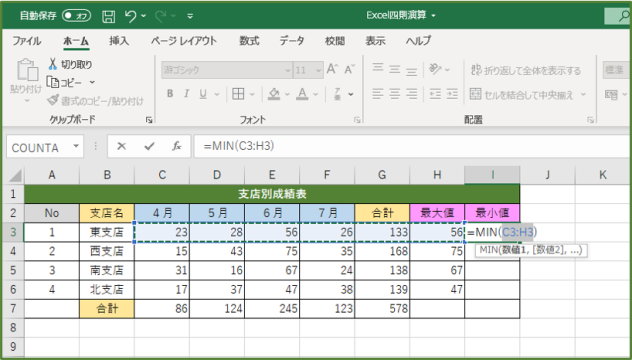Click the phonetic guide furigana icon
Viewport: 632px width, 360px height.
click(x=338, y=94)
